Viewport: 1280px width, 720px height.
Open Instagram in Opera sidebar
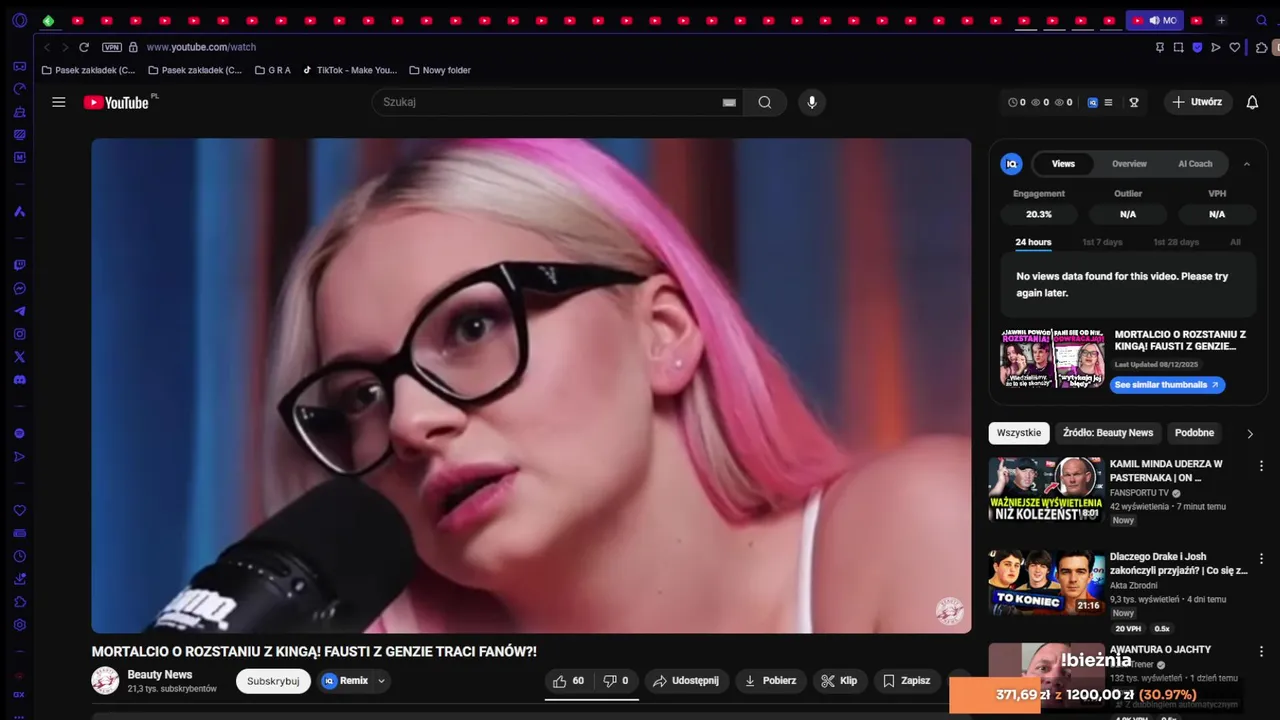point(19,334)
